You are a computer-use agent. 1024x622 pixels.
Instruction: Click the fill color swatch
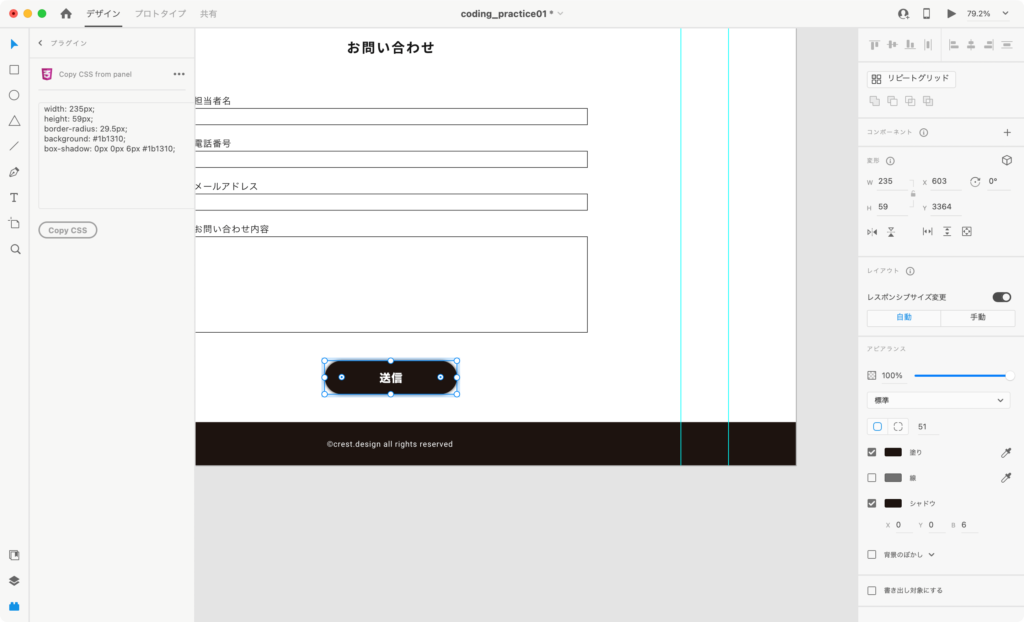click(x=893, y=452)
